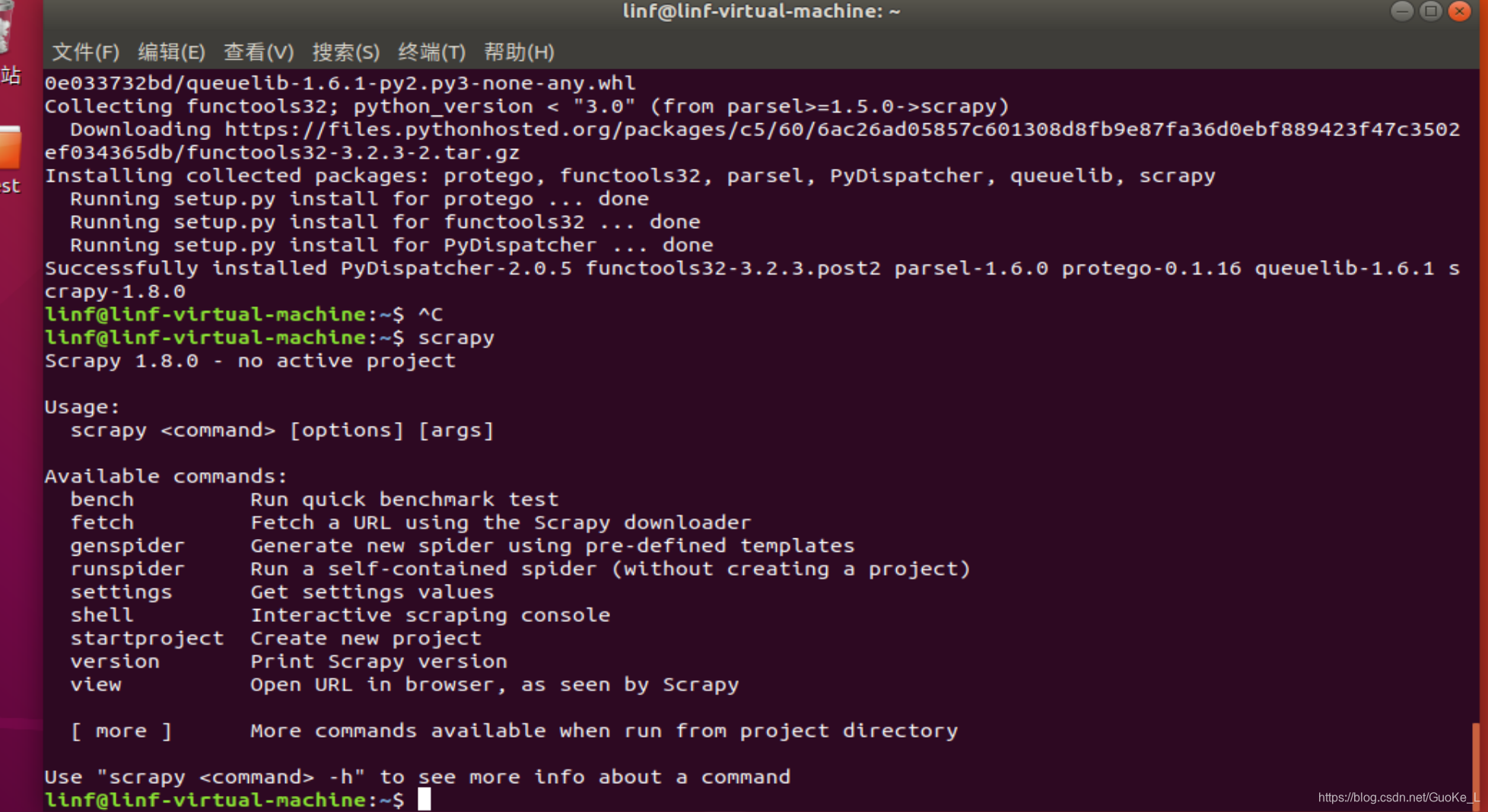The height and width of the screenshot is (812, 1488).
Task: Close the terminal window
Action: tap(1459, 11)
